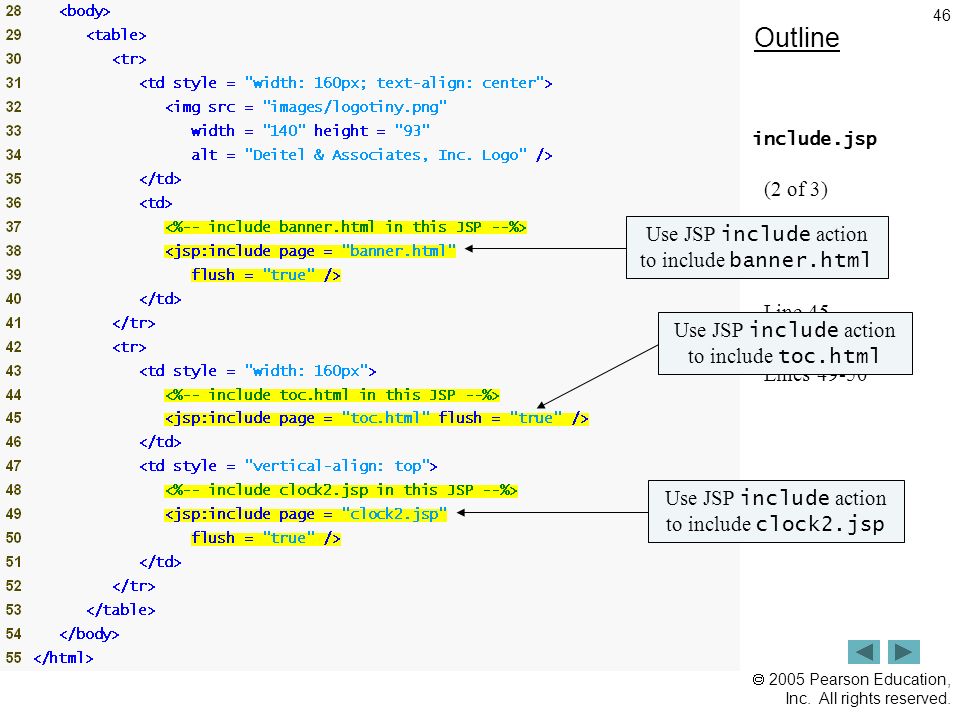Screen dimensions: 960x720
Task: Click the img src logotiny.png line
Action: coord(306,107)
